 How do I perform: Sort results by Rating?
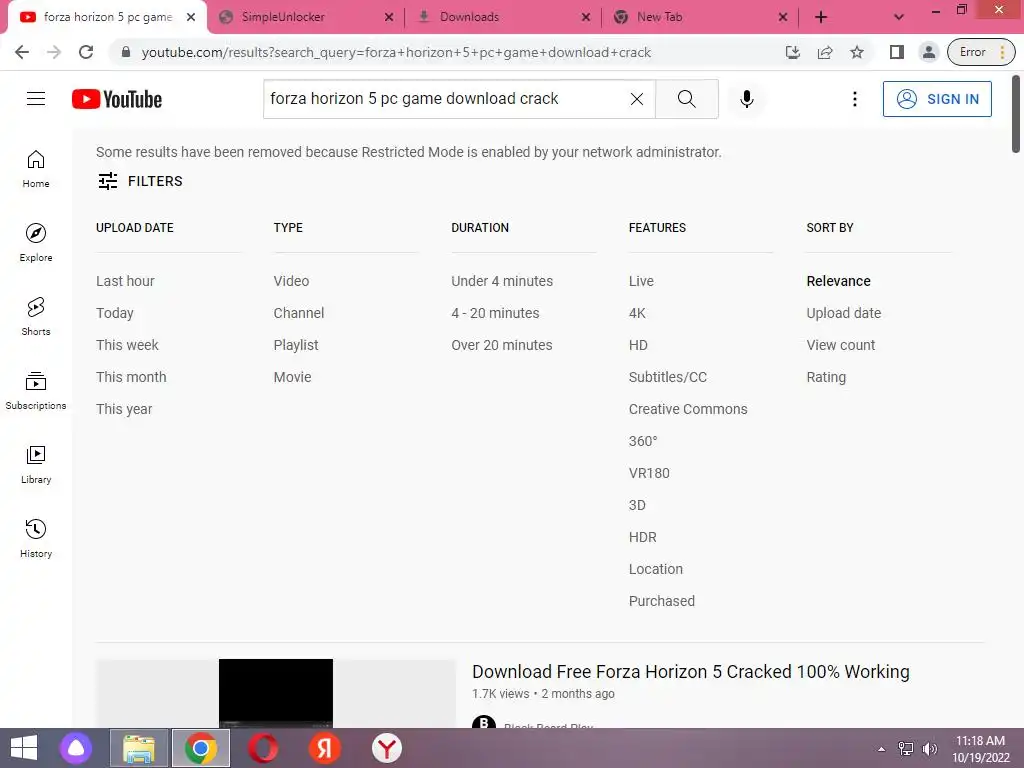click(826, 377)
